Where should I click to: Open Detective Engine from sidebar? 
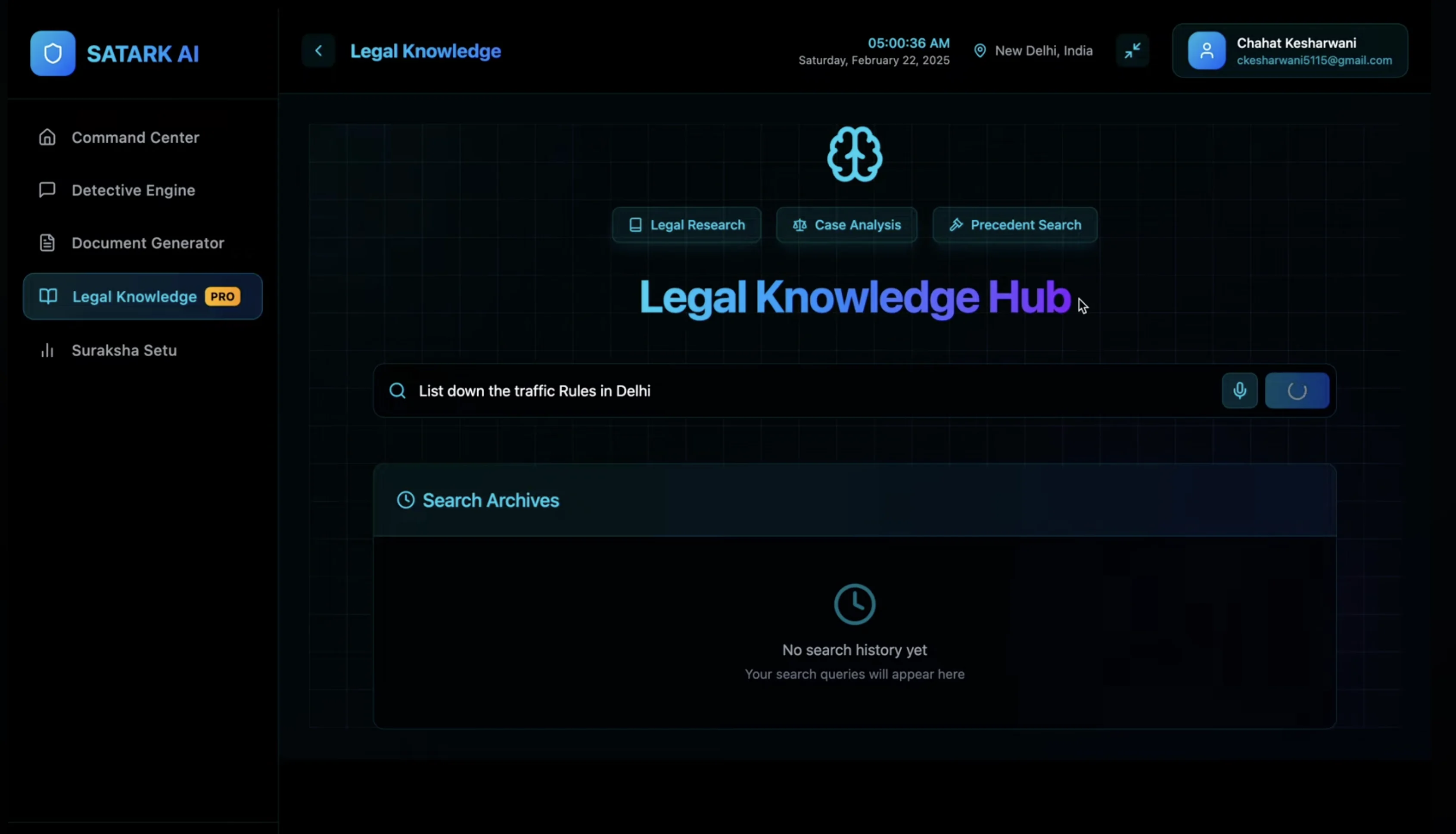pyautogui.click(x=143, y=190)
